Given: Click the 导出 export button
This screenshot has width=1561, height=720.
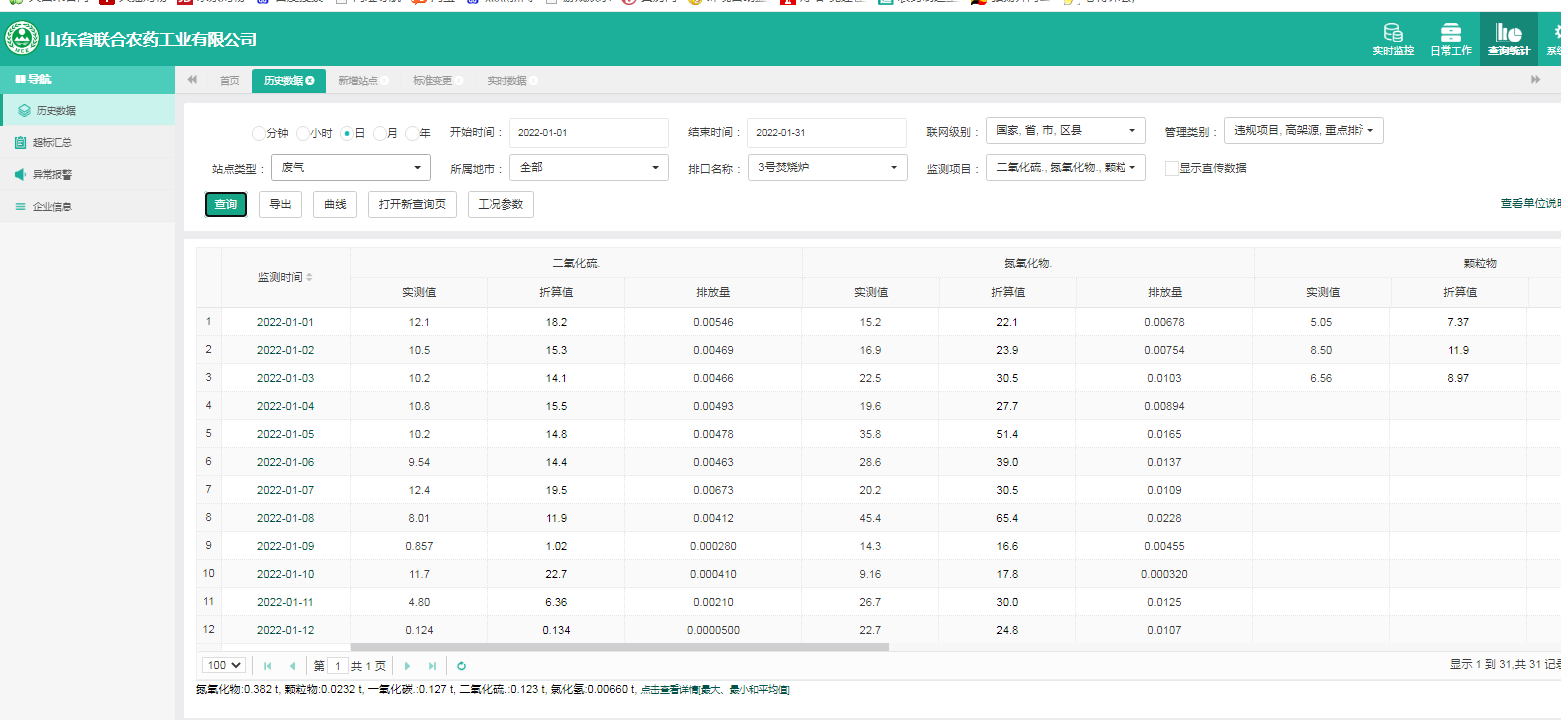Looking at the screenshot, I should [280, 205].
